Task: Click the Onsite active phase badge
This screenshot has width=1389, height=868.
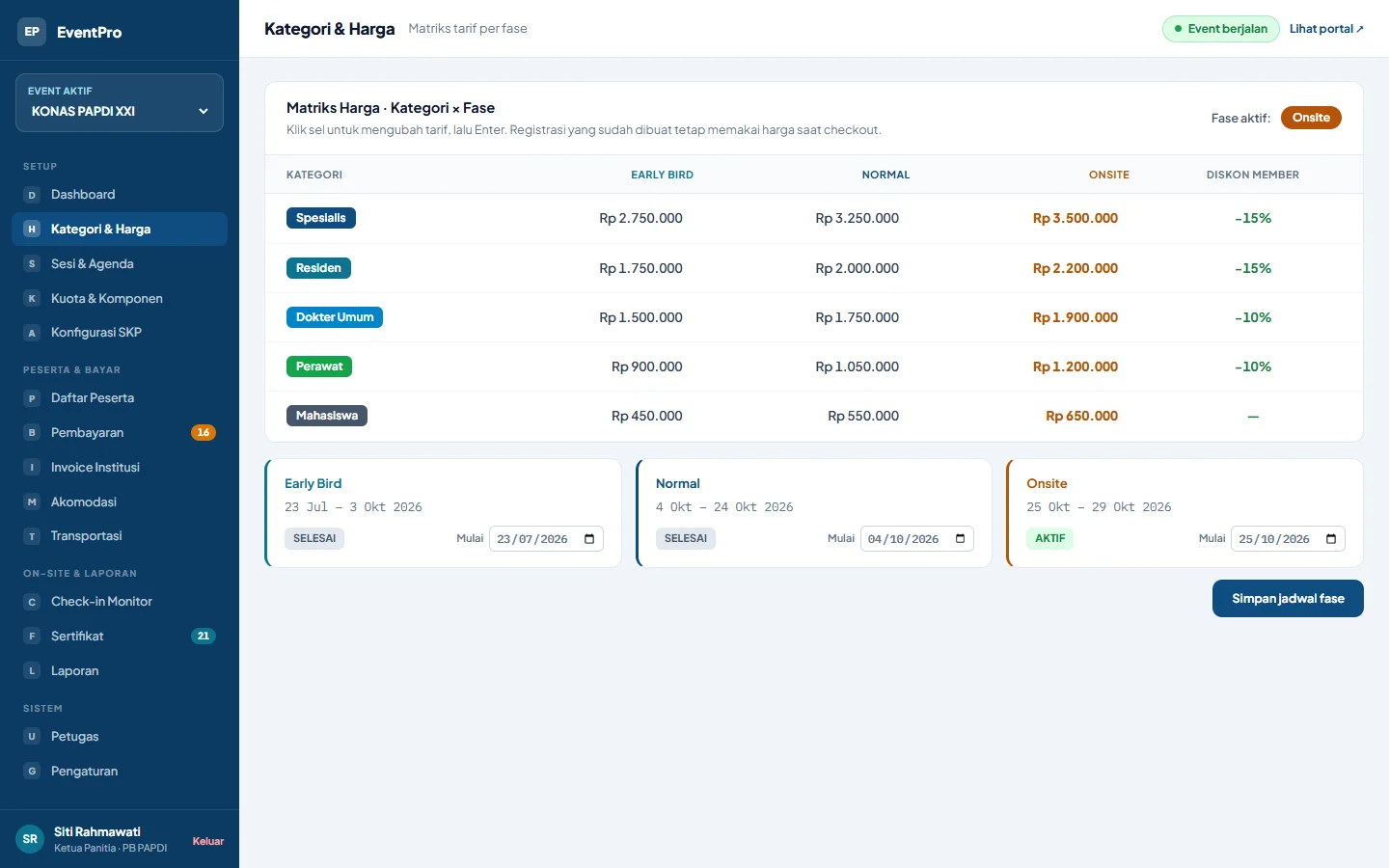Action: [x=1311, y=118]
